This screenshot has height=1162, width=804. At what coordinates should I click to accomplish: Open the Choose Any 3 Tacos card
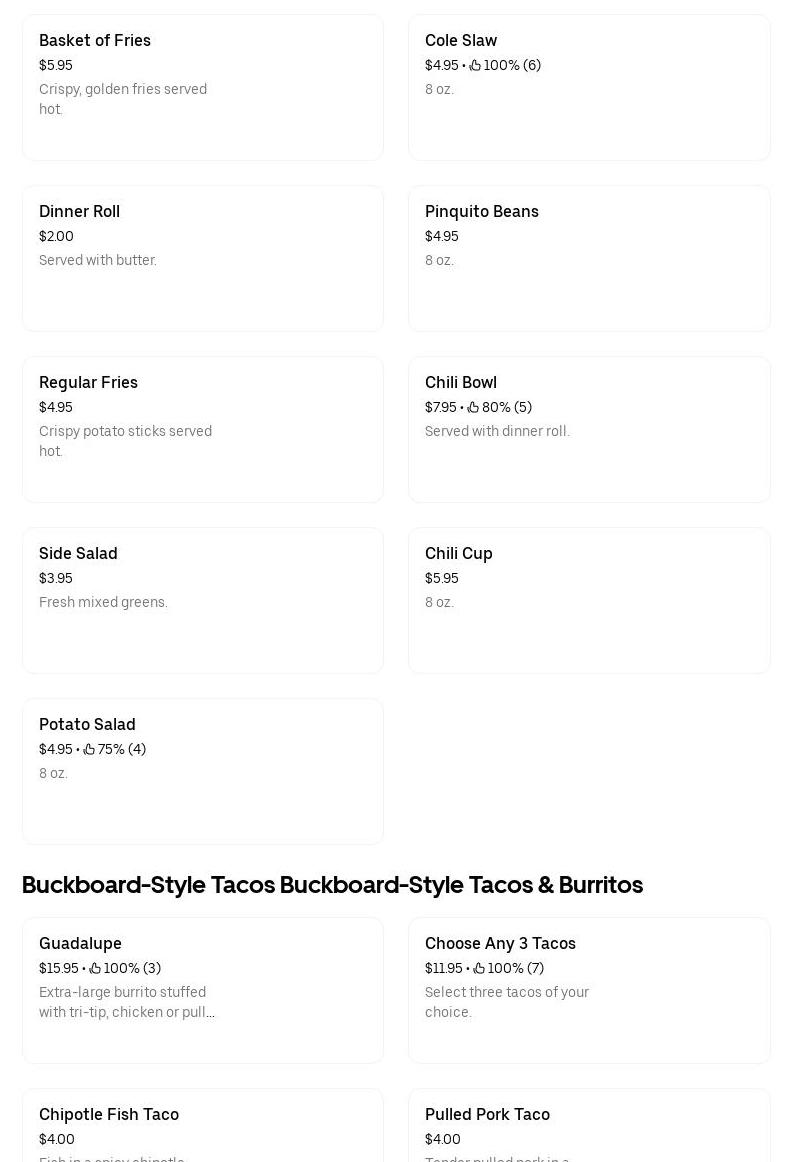coord(589,990)
